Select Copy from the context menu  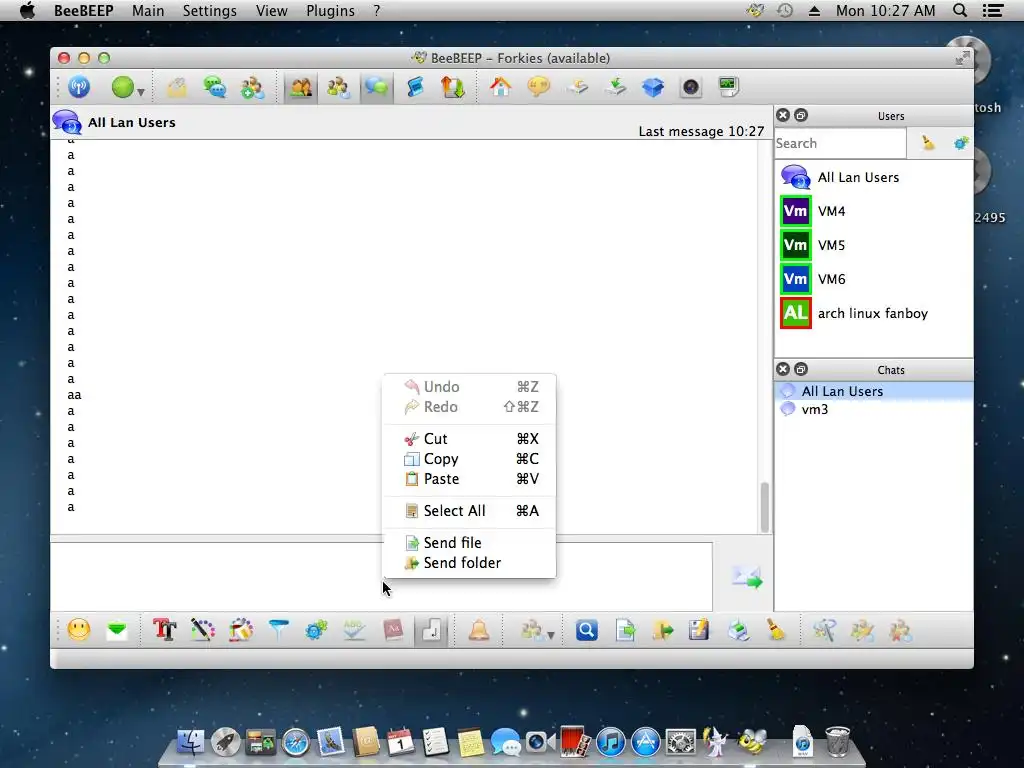(x=470, y=459)
